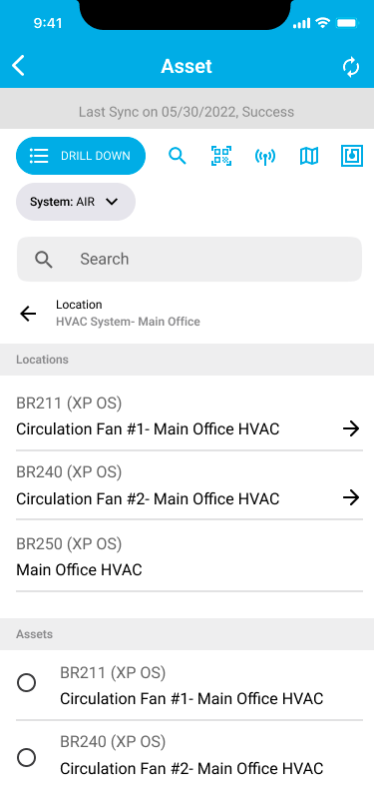Image resolution: width=374 pixels, height=810 pixels.
Task: Select radio button for BR240 asset
Action: 26,758
